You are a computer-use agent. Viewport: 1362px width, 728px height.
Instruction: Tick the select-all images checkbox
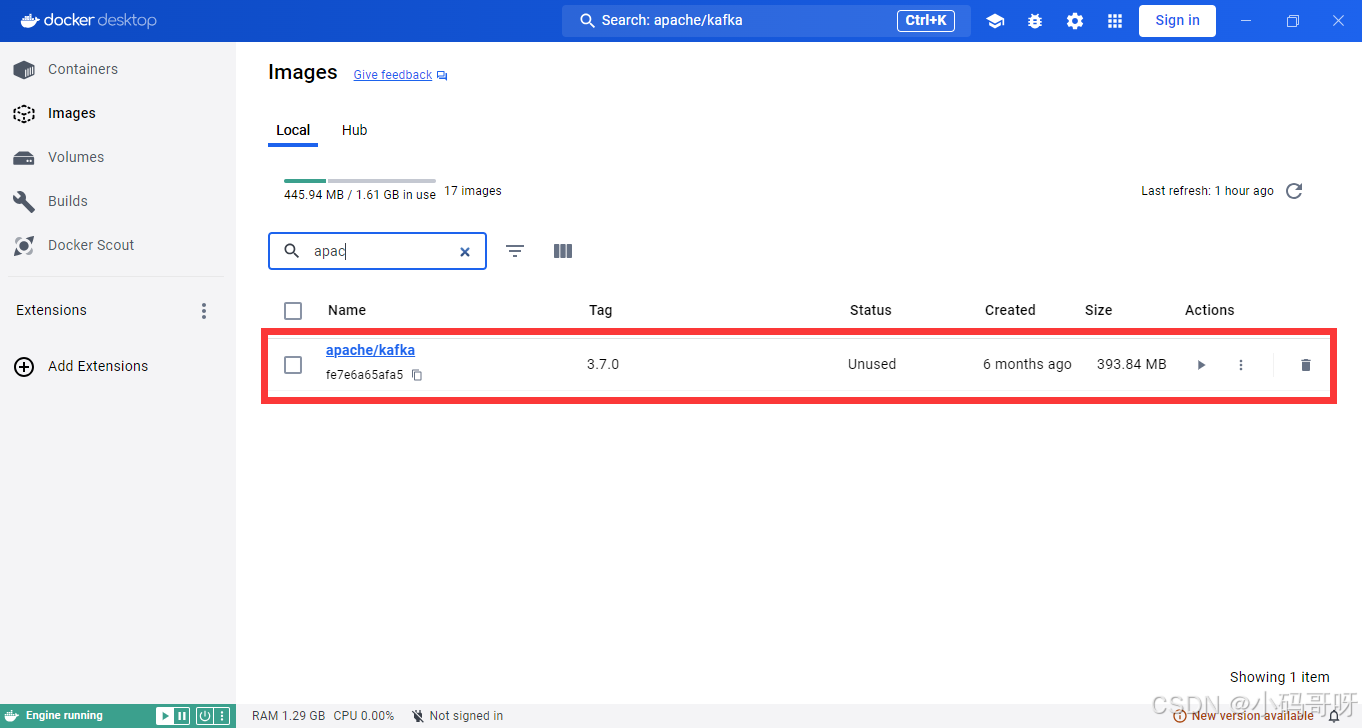pos(293,311)
